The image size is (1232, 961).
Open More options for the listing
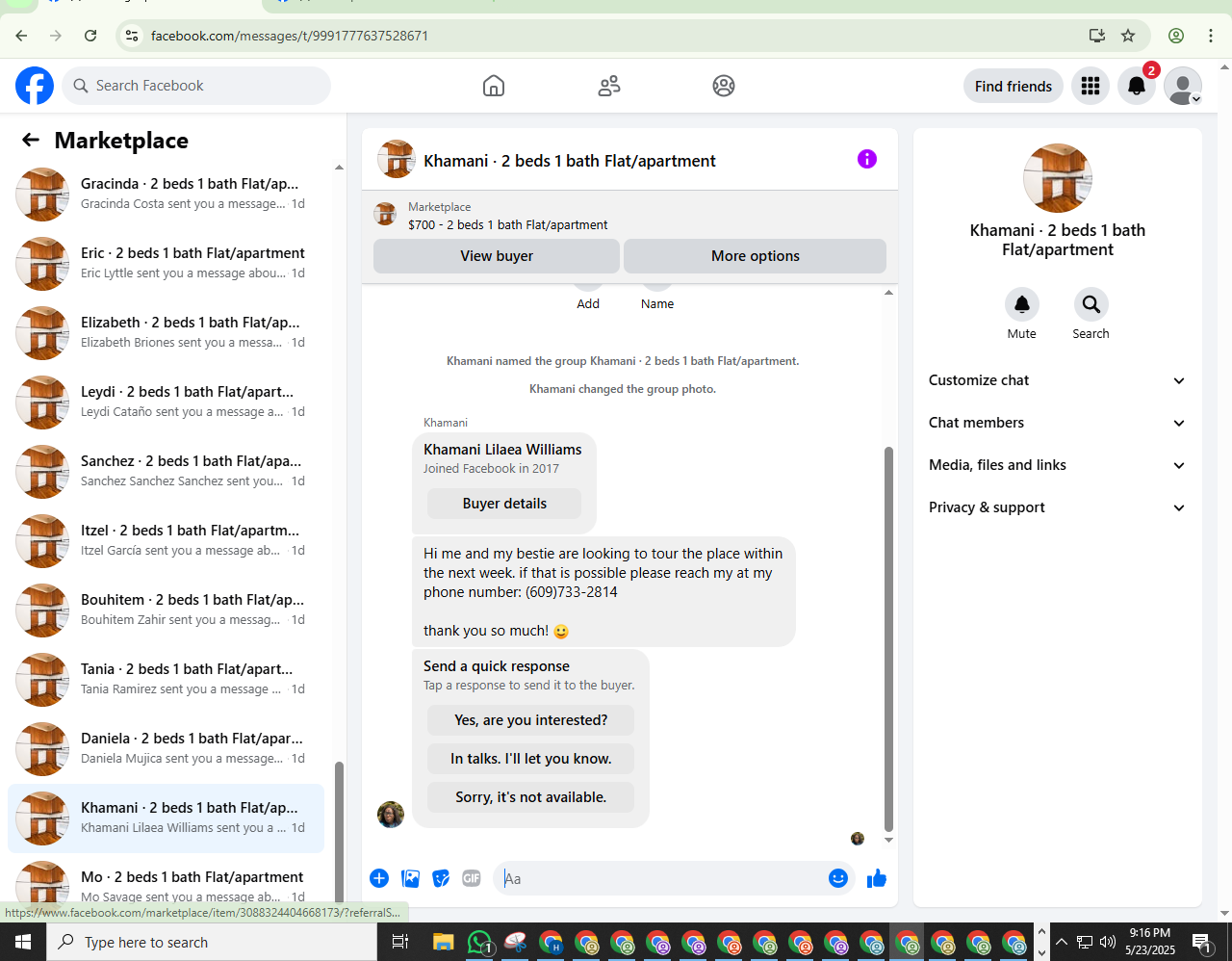[756, 256]
